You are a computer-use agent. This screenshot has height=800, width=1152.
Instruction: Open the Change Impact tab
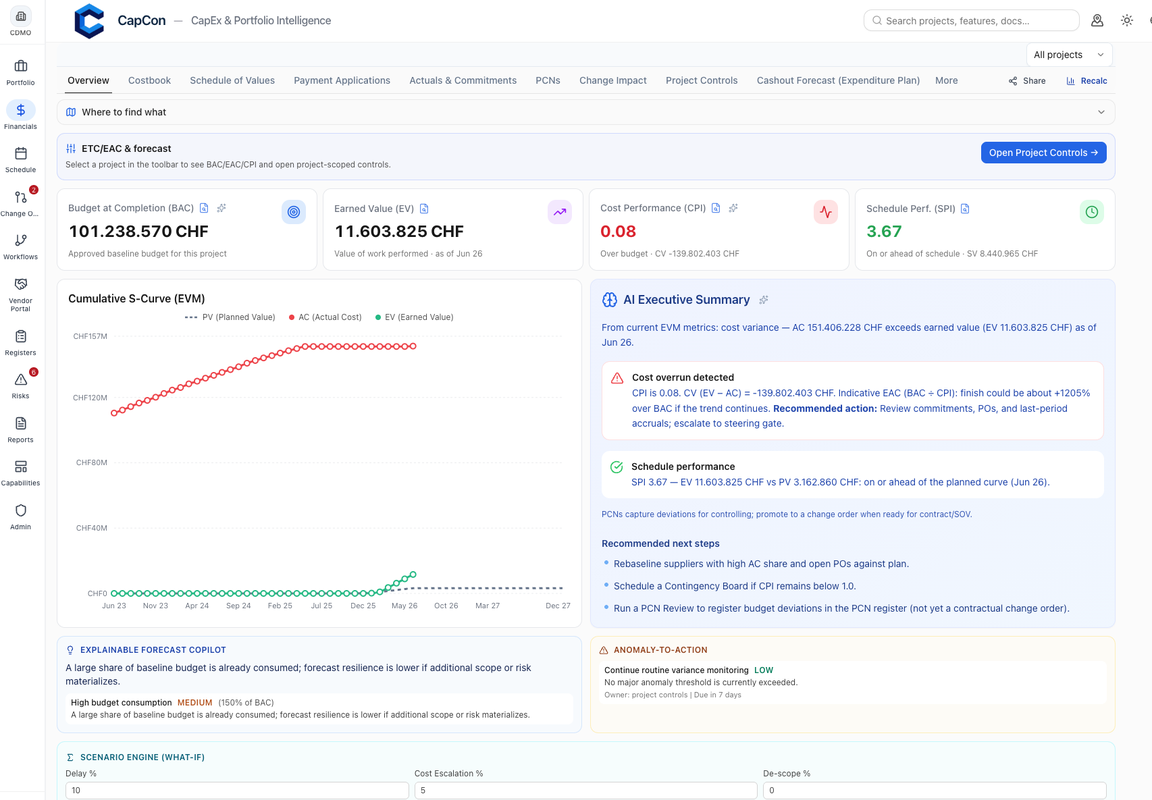tap(613, 81)
